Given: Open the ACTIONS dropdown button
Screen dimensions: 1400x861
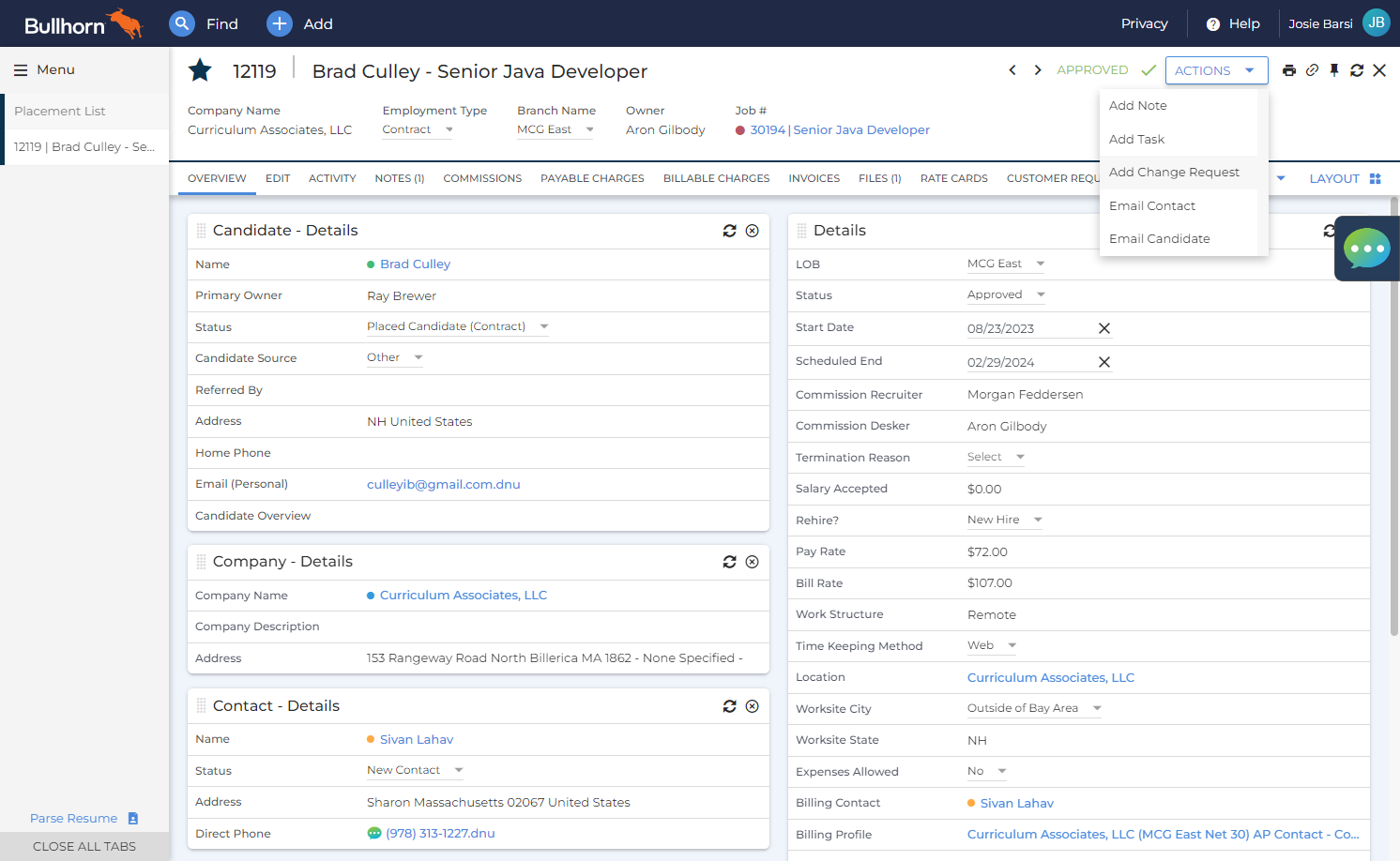Looking at the screenshot, I should click(1216, 70).
